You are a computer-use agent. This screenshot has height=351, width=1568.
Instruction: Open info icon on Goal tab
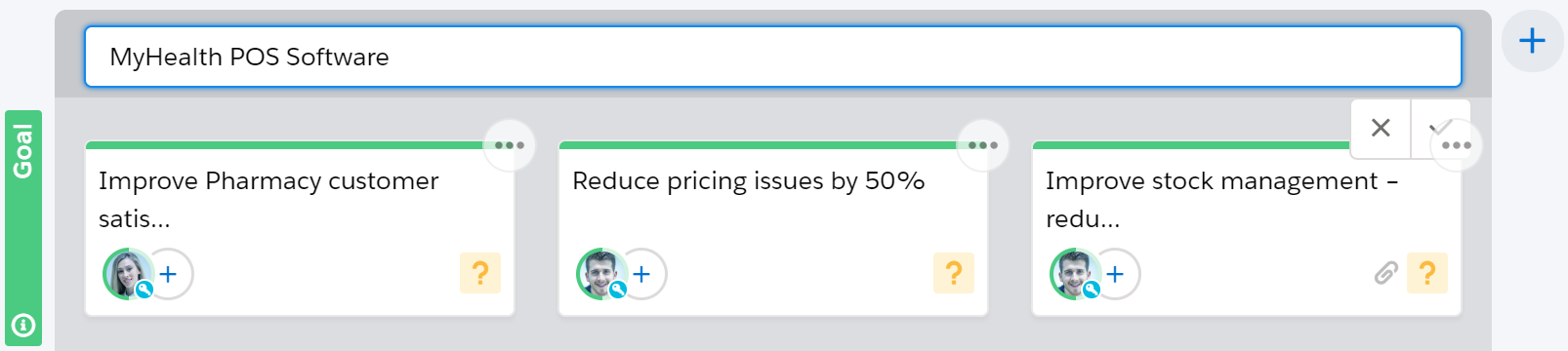23,325
